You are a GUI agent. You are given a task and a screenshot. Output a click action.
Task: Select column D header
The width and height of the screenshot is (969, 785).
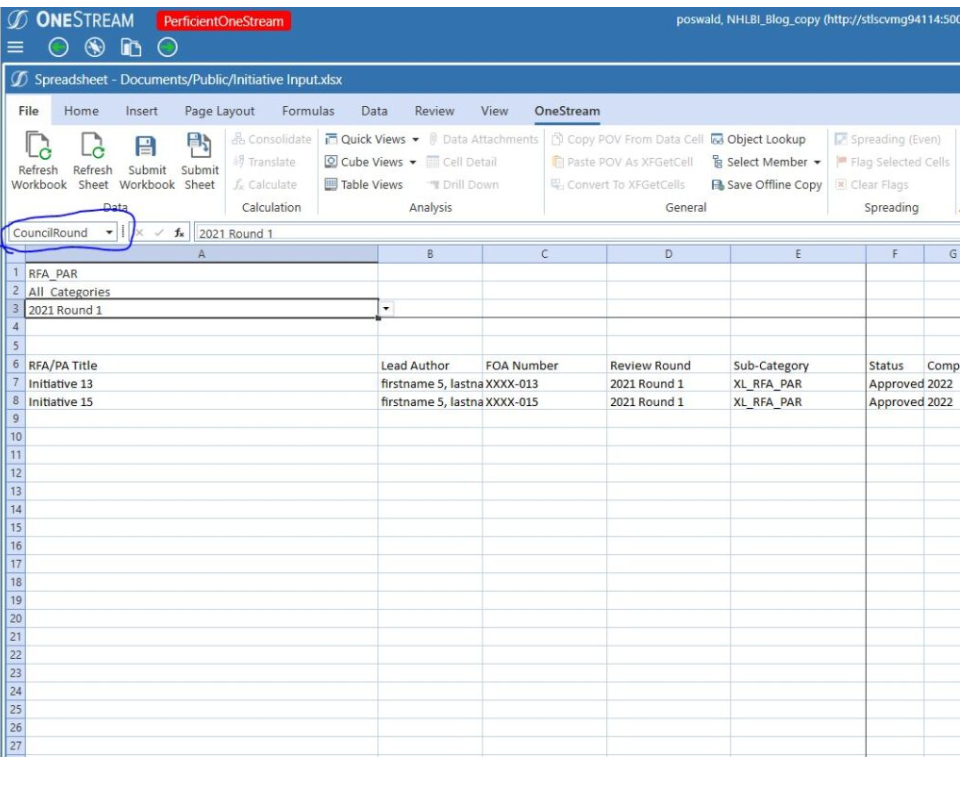pyautogui.click(x=668, y=254)
